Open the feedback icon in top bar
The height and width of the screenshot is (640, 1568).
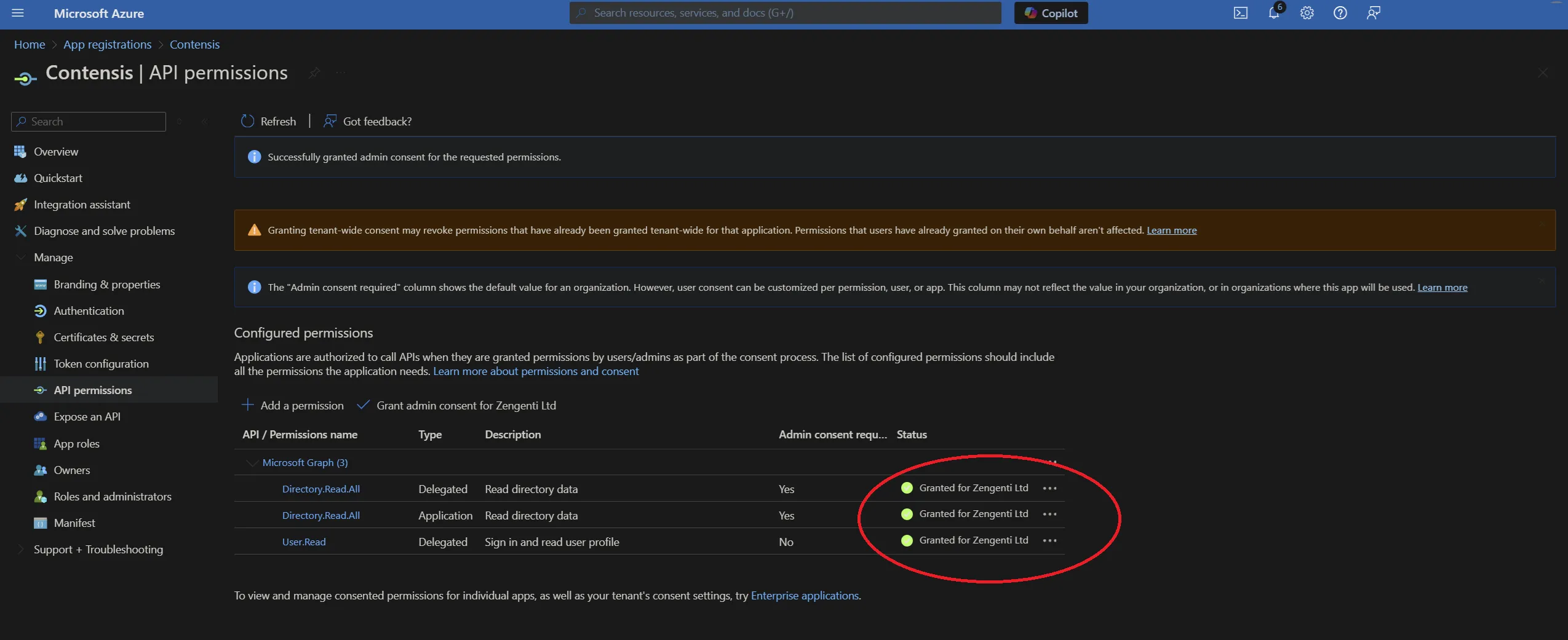tap(1373, 13)
